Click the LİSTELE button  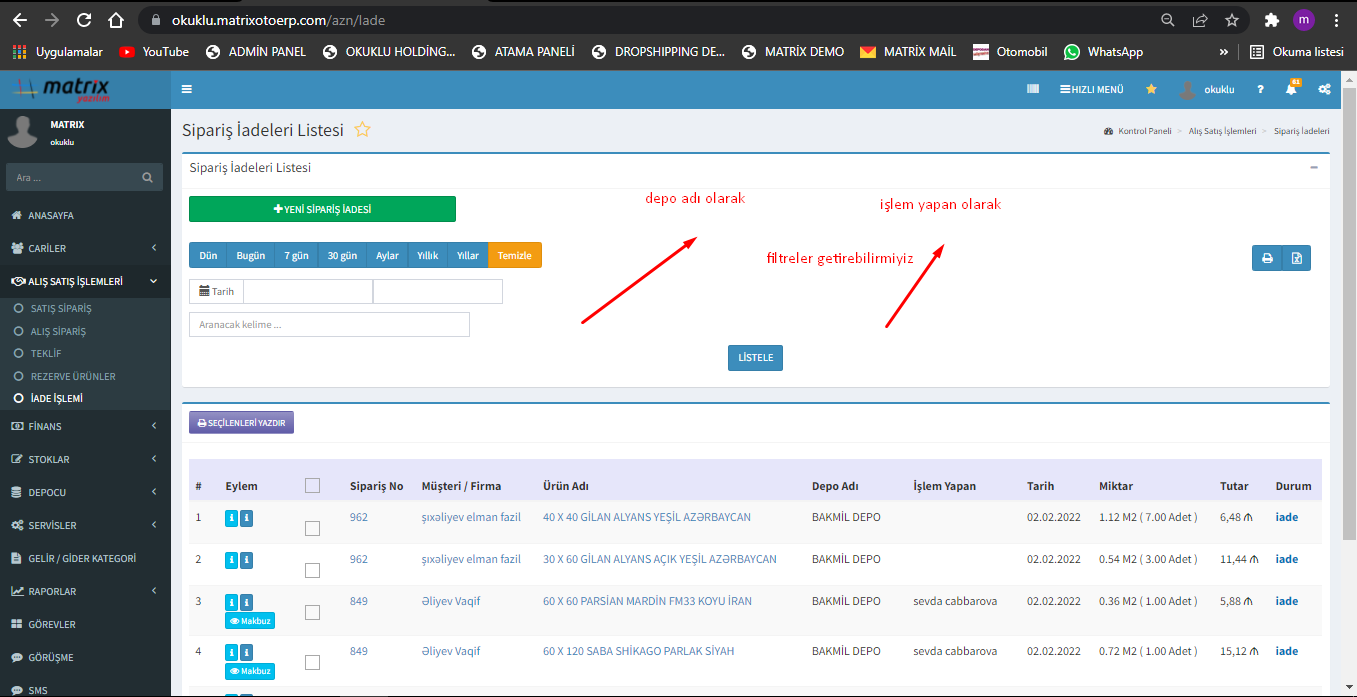pyautogui.click(x=755, y=358)
